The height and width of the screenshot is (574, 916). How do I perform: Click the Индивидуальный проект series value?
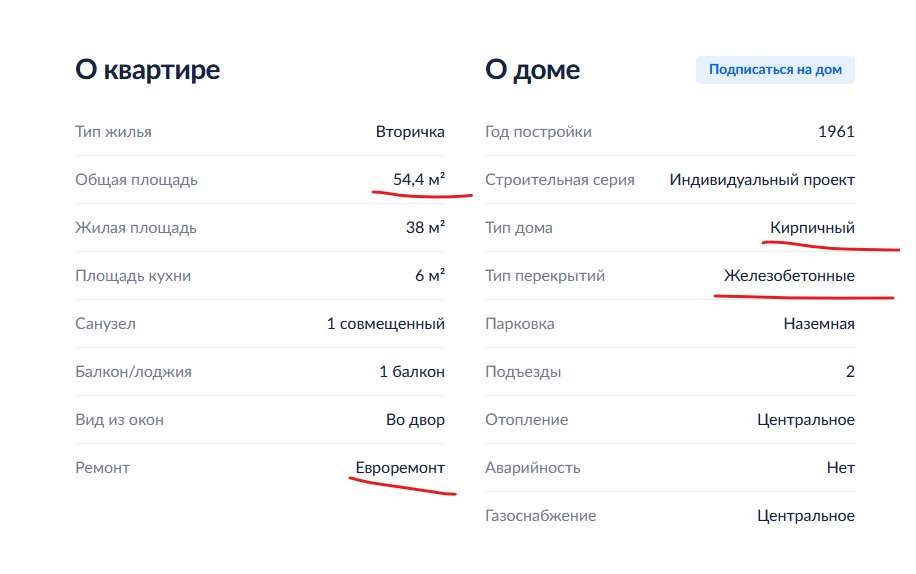pyautogui.click(x=762, y=180)
